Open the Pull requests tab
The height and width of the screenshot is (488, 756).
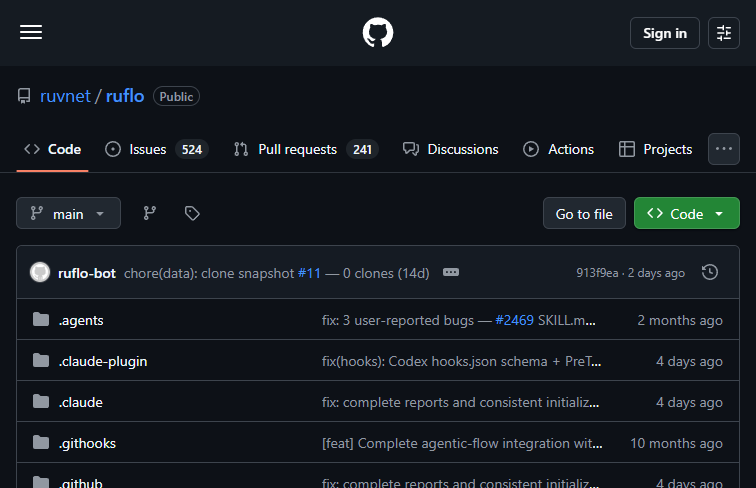306,149
